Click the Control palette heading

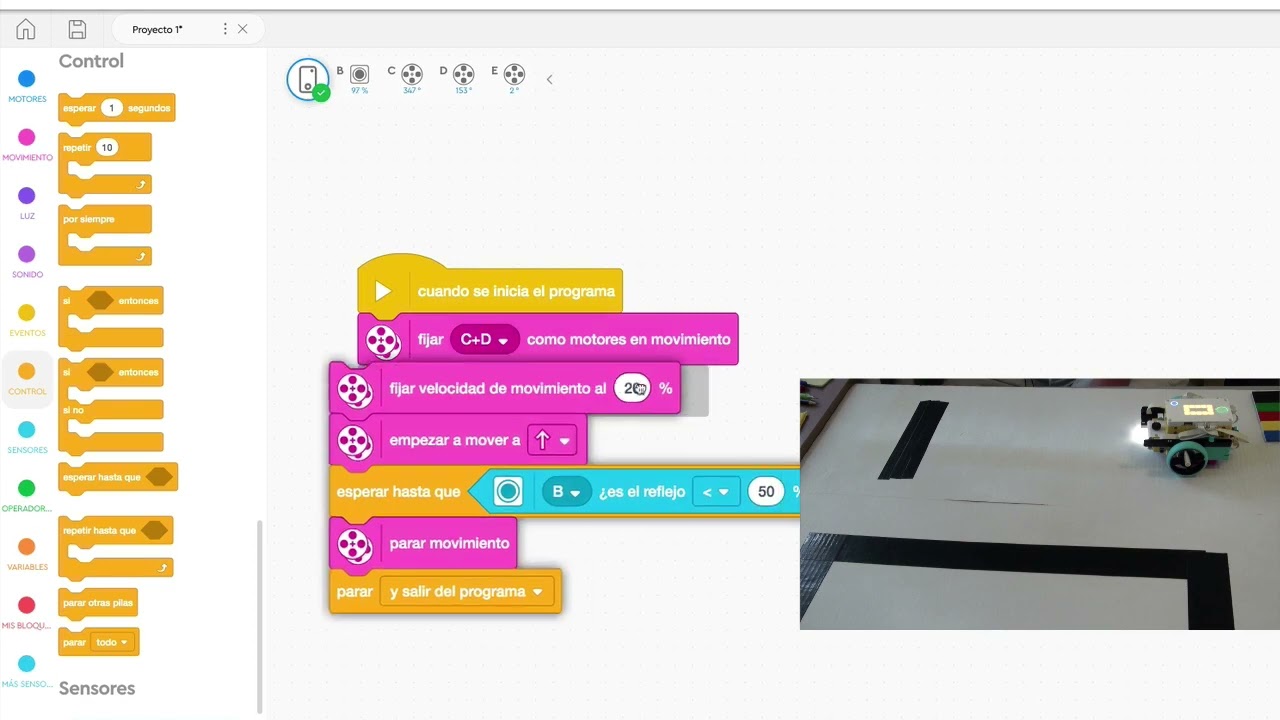(91, 61)
